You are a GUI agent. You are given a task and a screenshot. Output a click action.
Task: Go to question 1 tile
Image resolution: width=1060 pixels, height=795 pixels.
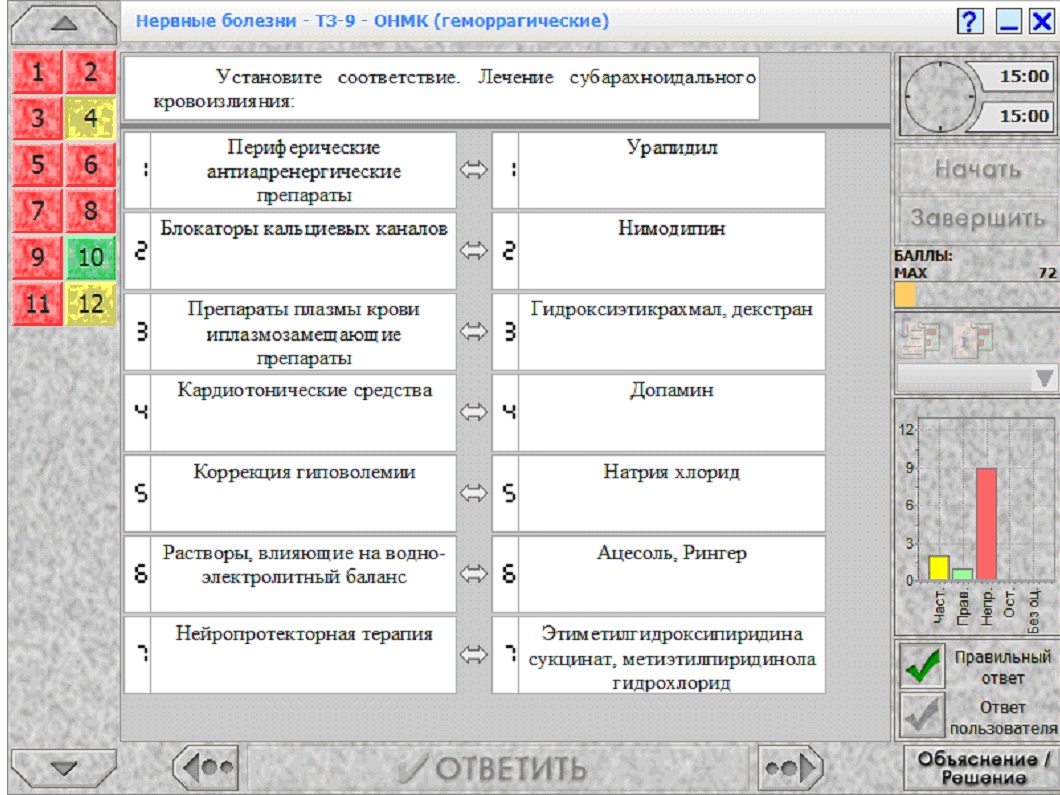pyautogui.click(x=37, y=72)
